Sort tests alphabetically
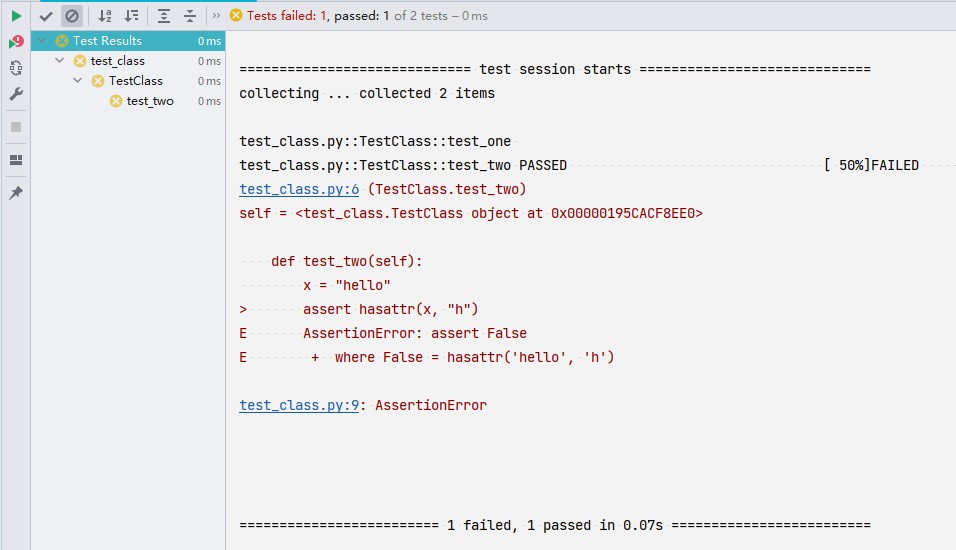 (x=105, y=16)
